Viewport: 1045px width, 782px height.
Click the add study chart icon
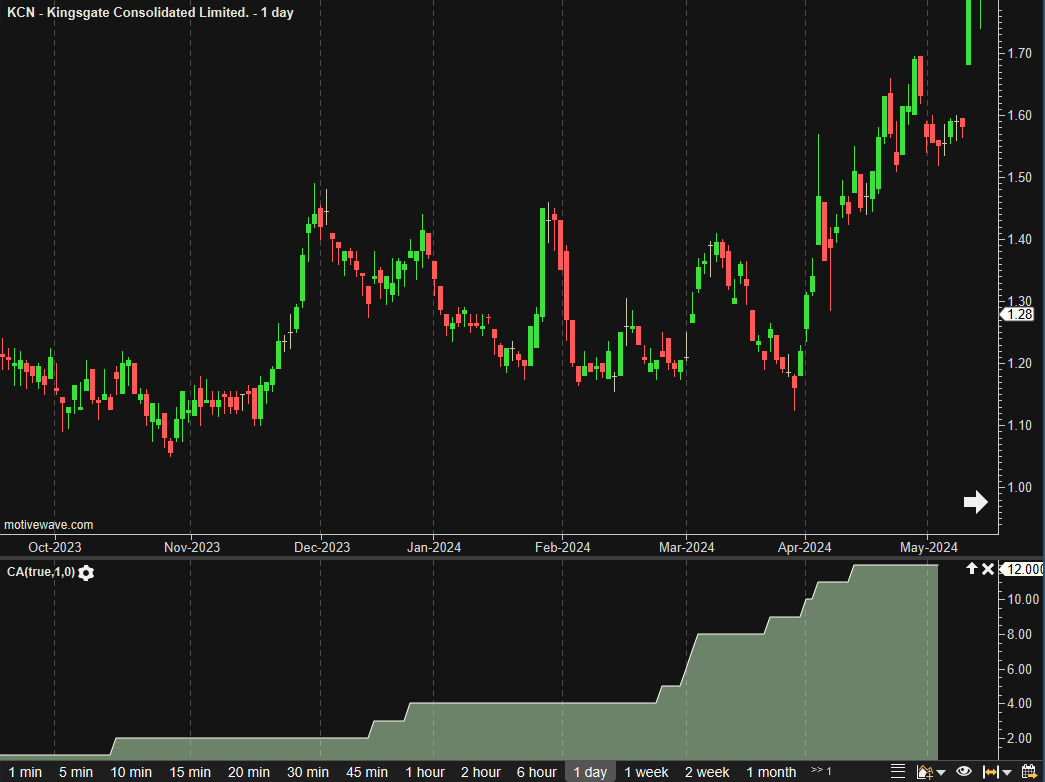tap(924, 772)
